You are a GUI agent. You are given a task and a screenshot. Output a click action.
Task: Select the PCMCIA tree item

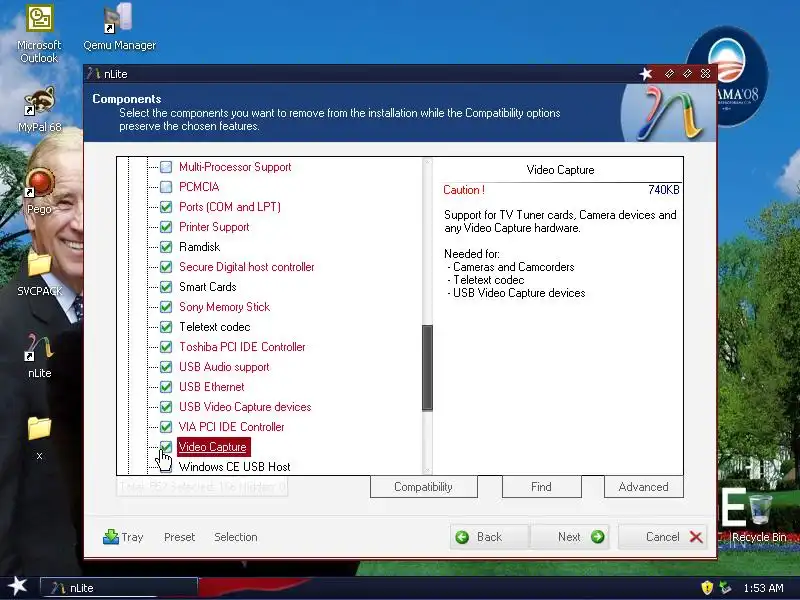click(x=199, y=187)
